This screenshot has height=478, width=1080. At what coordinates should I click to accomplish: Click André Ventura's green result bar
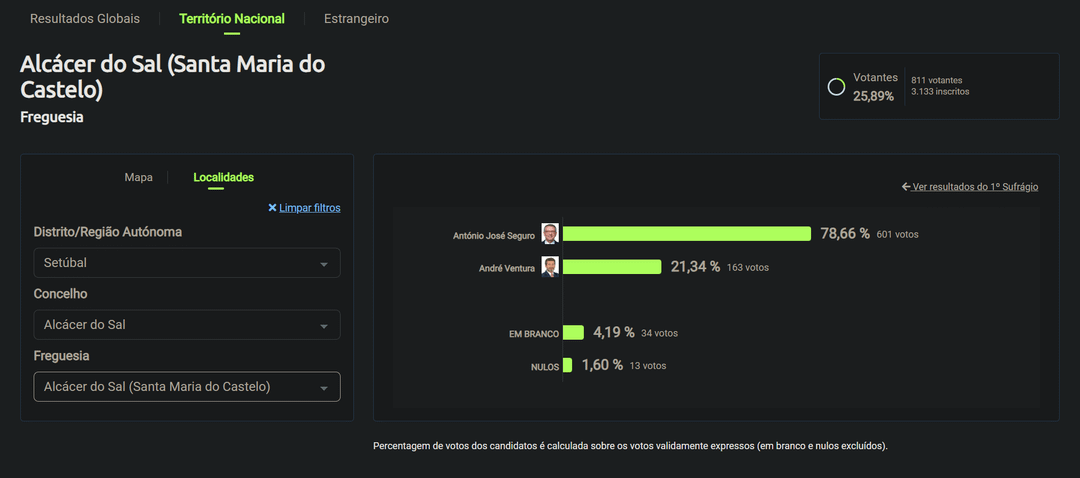(x=612, y=267)
